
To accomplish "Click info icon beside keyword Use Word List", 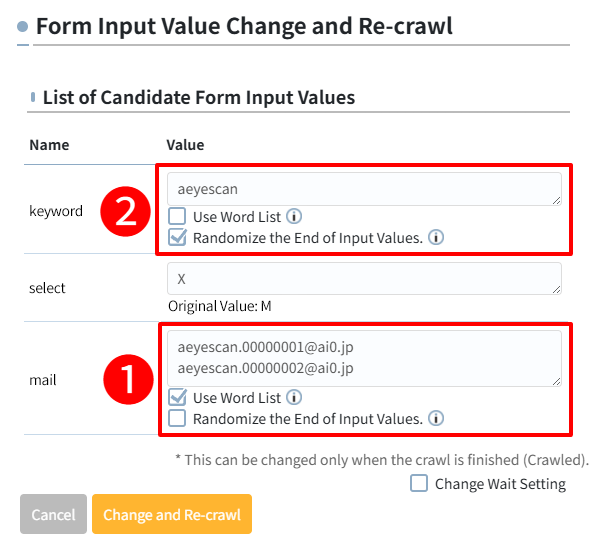I will [x=294, y=216].
